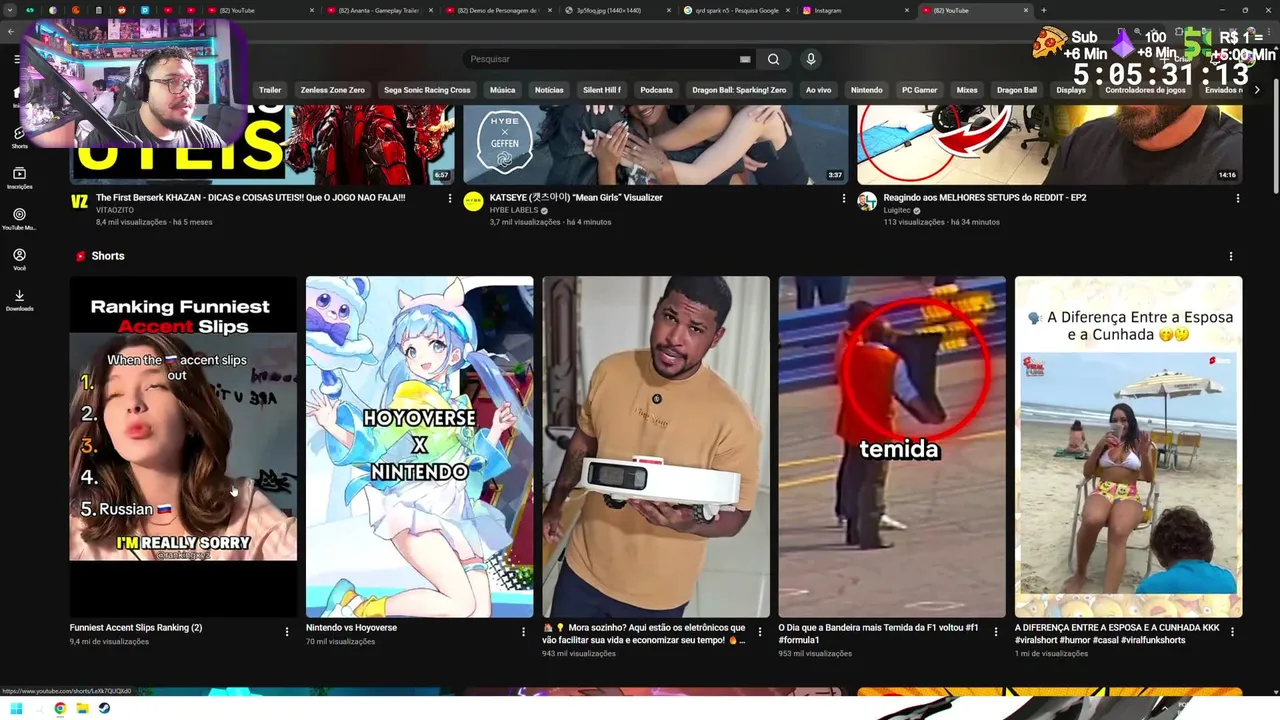This screenshot has width=1280, height=720.
Task: Open options menu for Reddit setups video
Action: point(1237,198)
